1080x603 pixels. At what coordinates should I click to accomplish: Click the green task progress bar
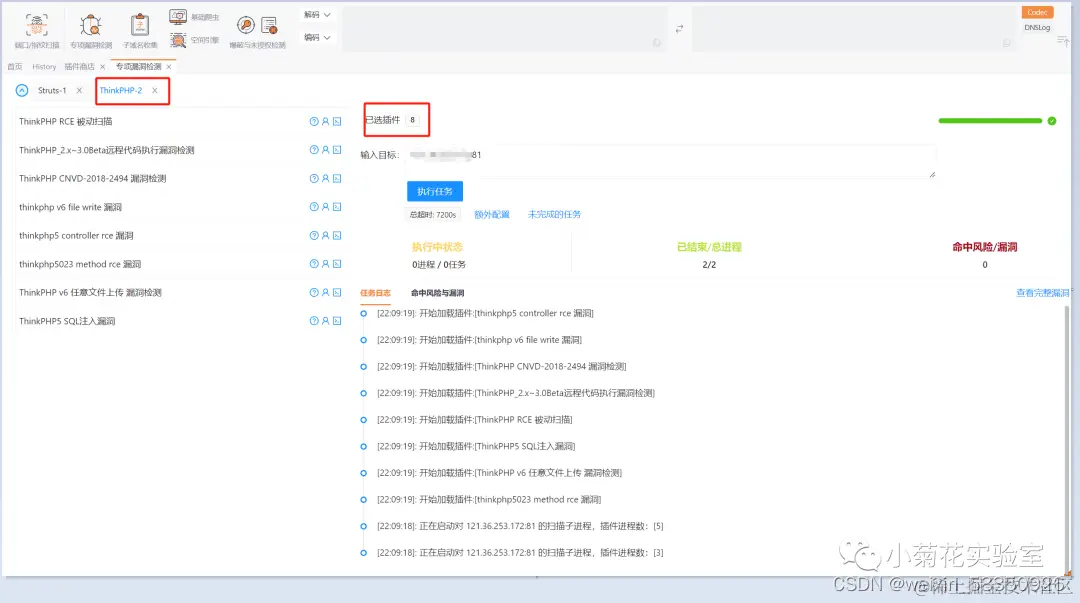pos(990,121)
